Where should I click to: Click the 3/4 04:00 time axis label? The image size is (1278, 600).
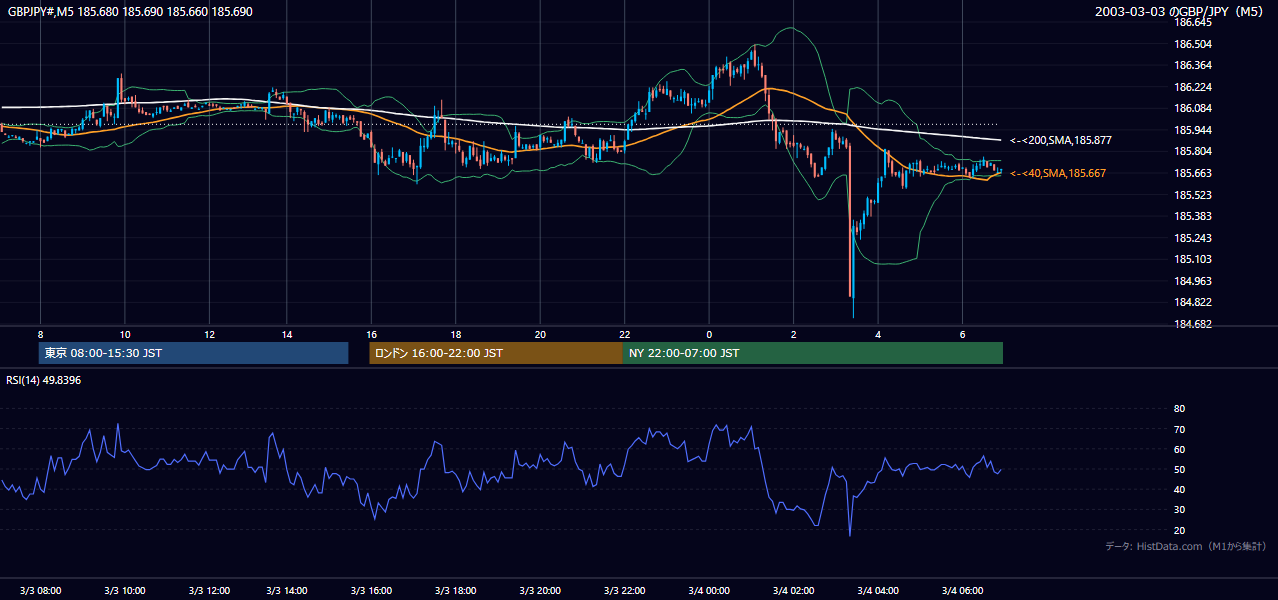877,590
